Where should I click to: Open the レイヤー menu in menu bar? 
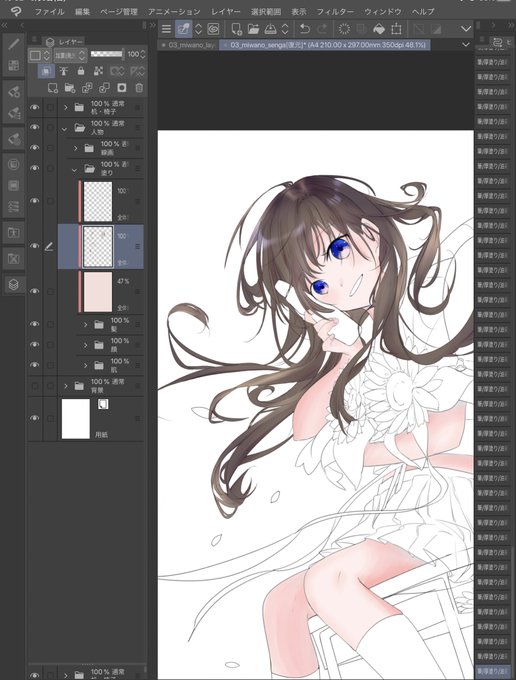[225, 12]
